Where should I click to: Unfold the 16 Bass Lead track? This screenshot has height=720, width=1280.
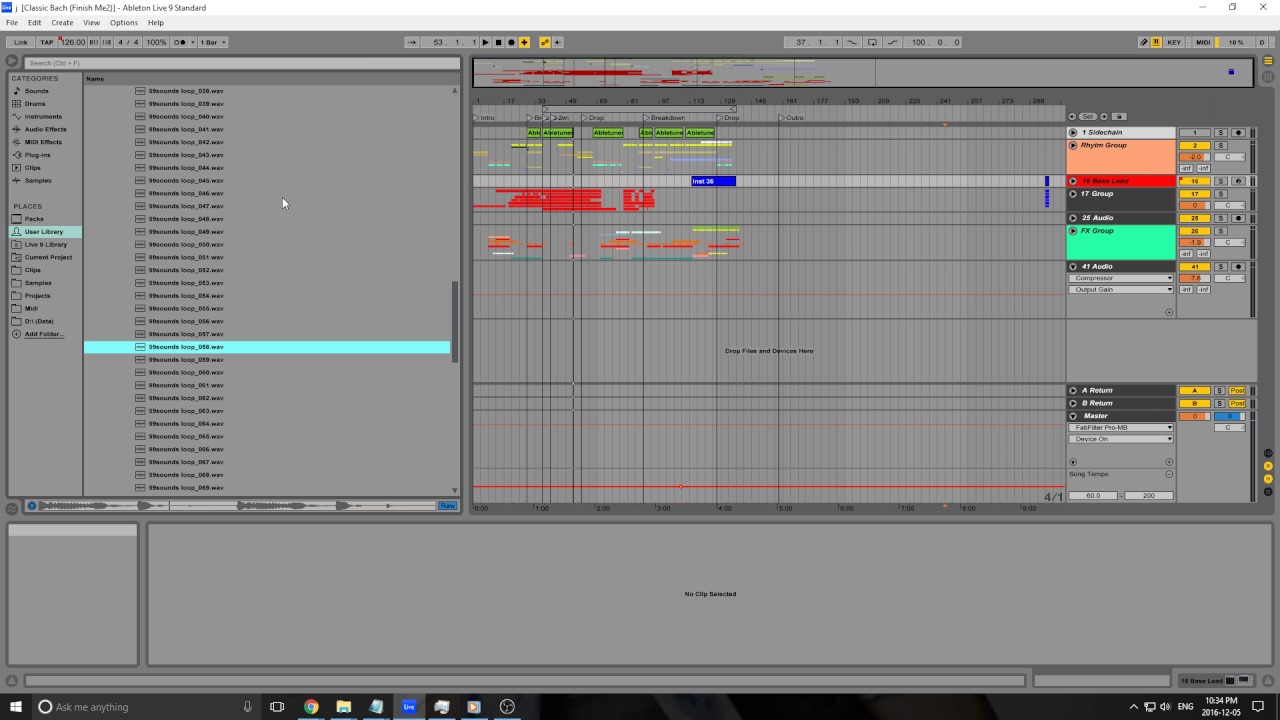coord(1073,181)
